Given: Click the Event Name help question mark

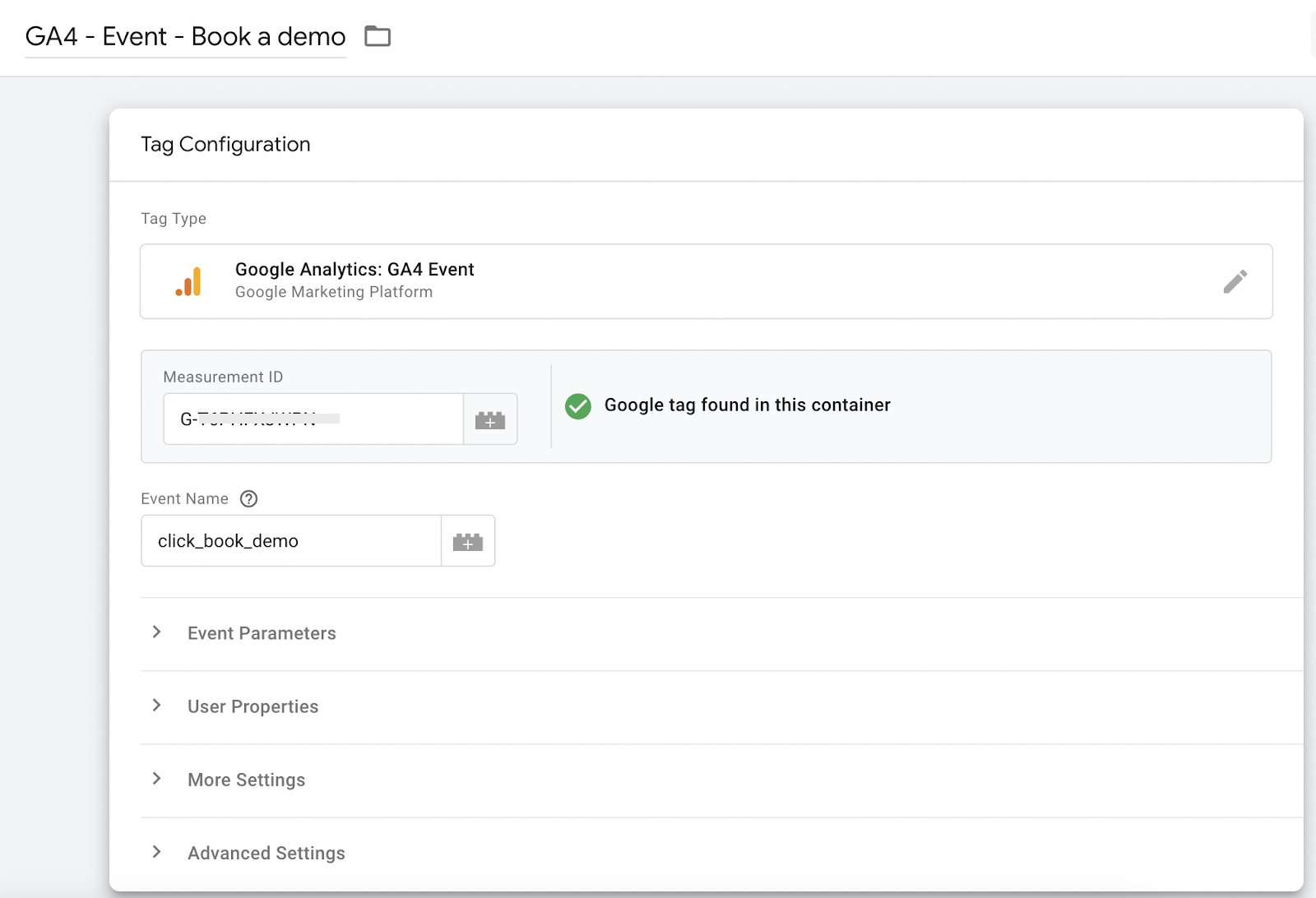Looking at the screenshot, I should point(248,499).
